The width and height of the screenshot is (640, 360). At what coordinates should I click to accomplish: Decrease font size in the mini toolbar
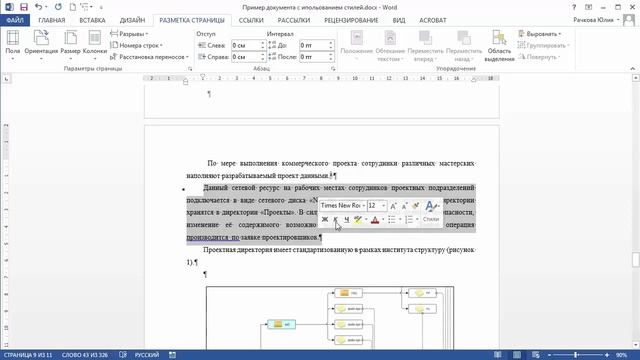click(404, 206)
